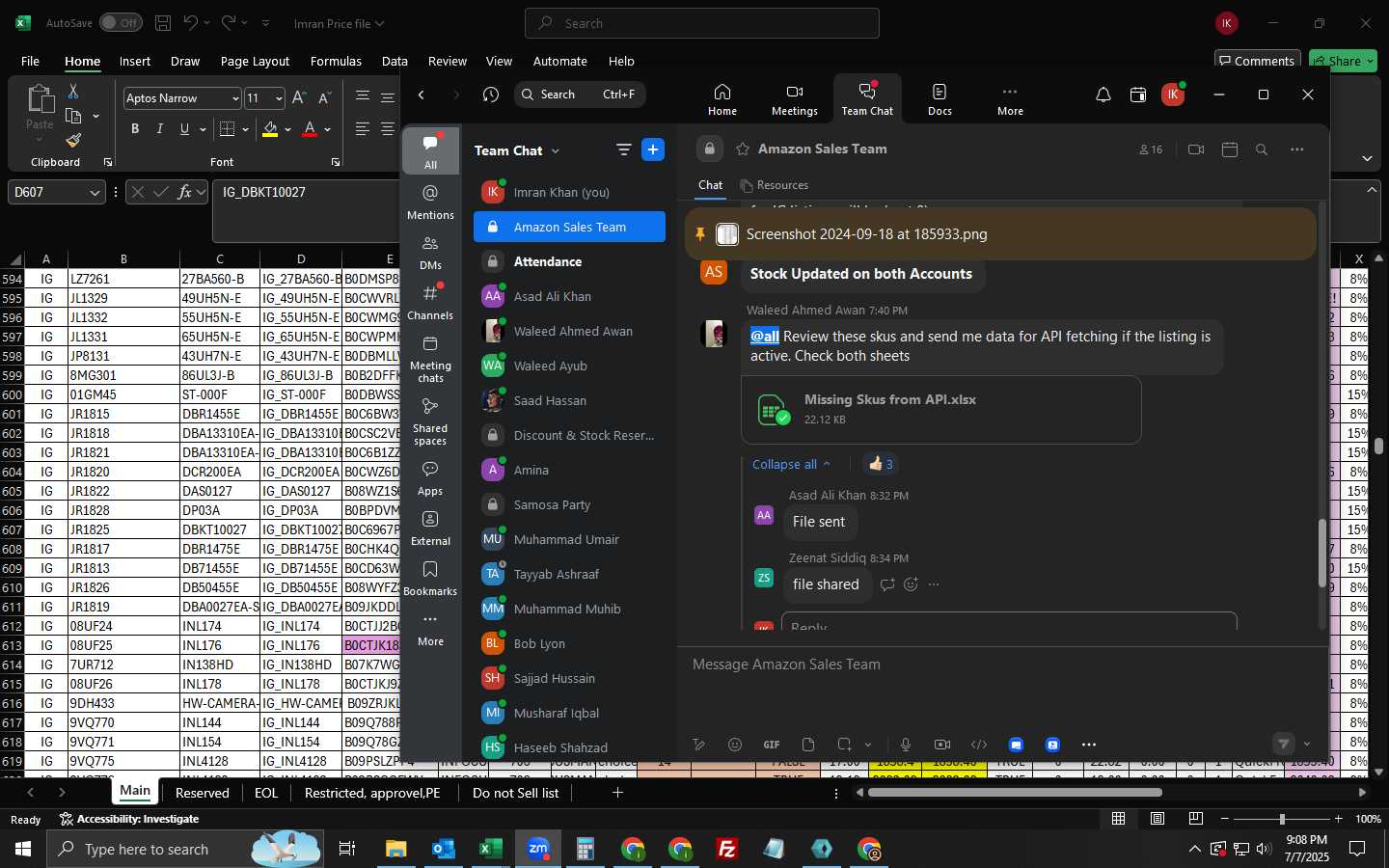Click the thumbs up reaction count
1389x868 pixels.
tap(881, 464)
